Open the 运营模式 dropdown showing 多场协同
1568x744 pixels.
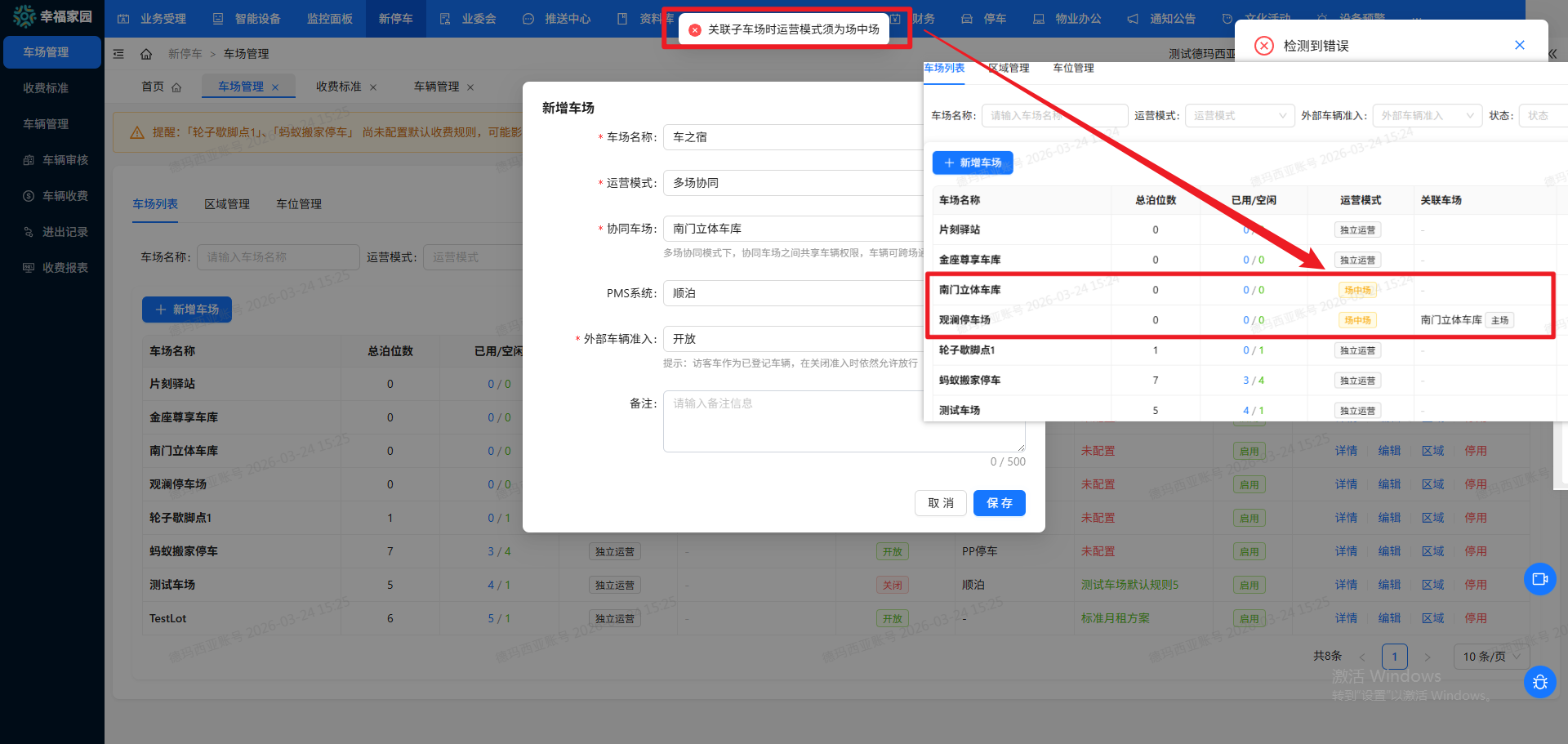792,183
